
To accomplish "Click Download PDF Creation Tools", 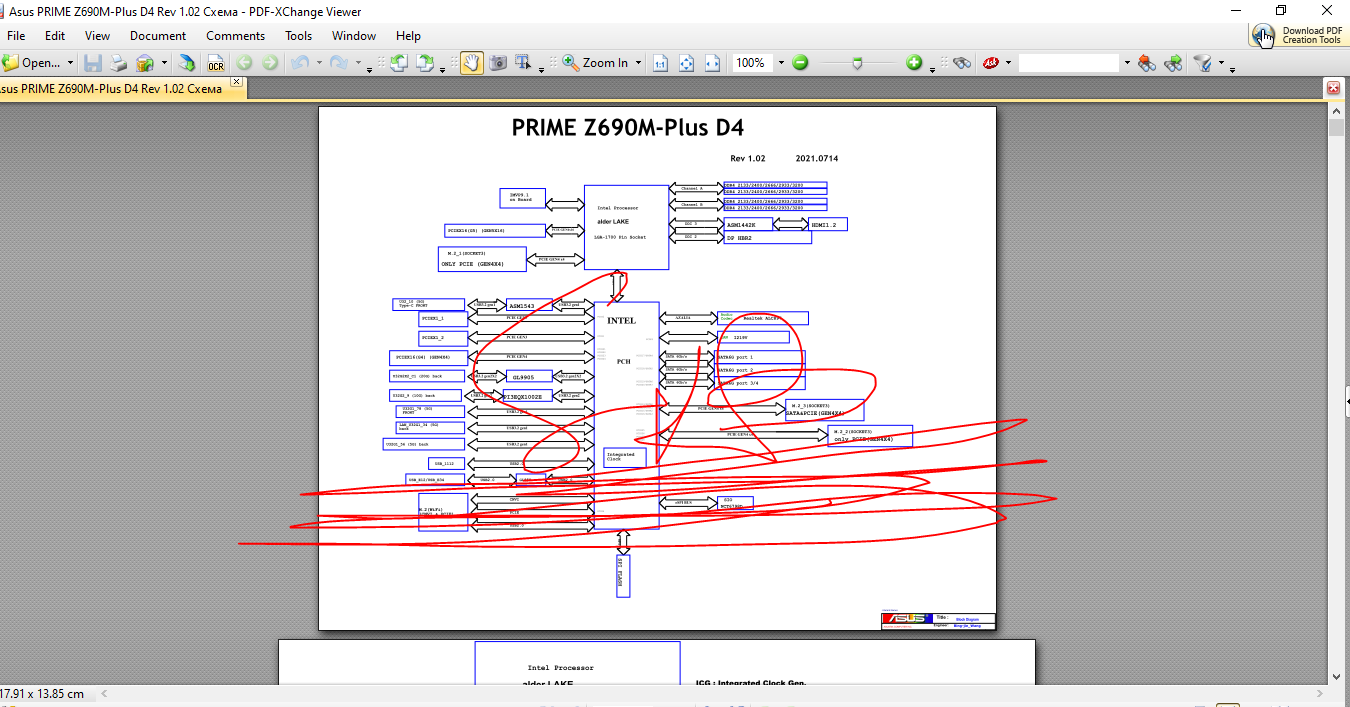I will (x=1298, y=35).
